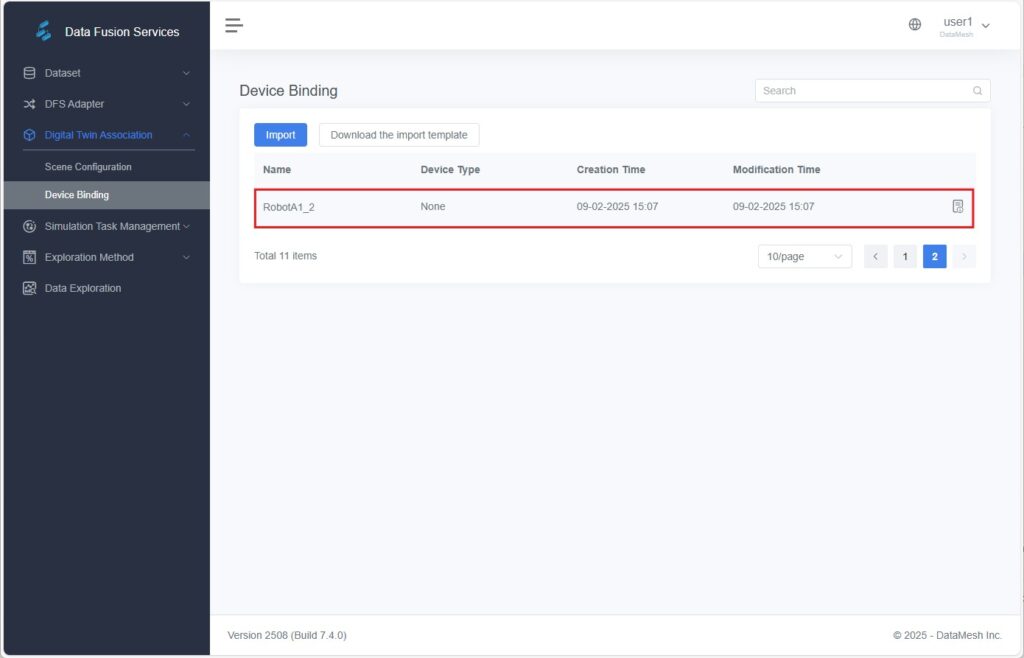
Task: Click the Data Exploration chart icon
Action: [x=29, y=288]
